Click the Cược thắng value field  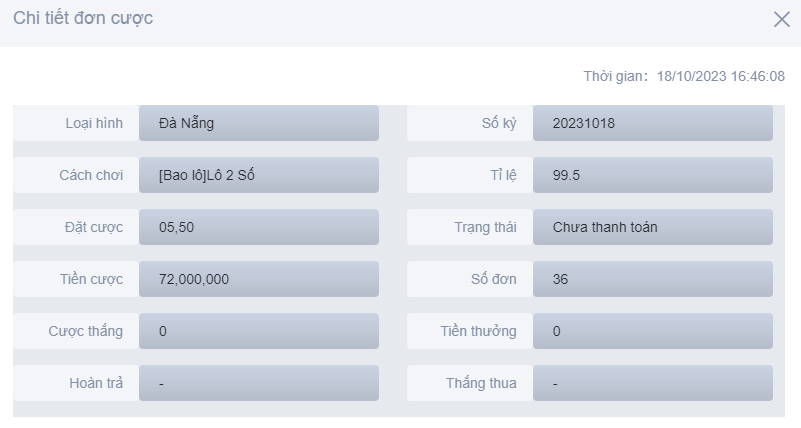[x=259, y=331]
